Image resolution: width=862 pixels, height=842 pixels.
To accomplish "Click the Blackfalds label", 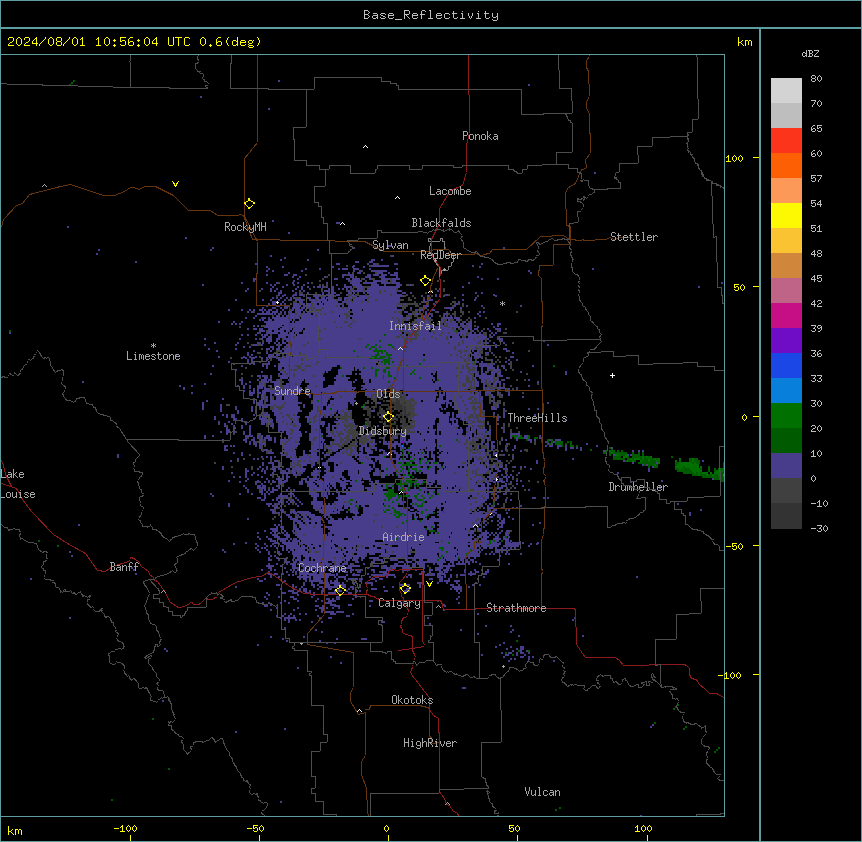I will (x=441, y=223).
